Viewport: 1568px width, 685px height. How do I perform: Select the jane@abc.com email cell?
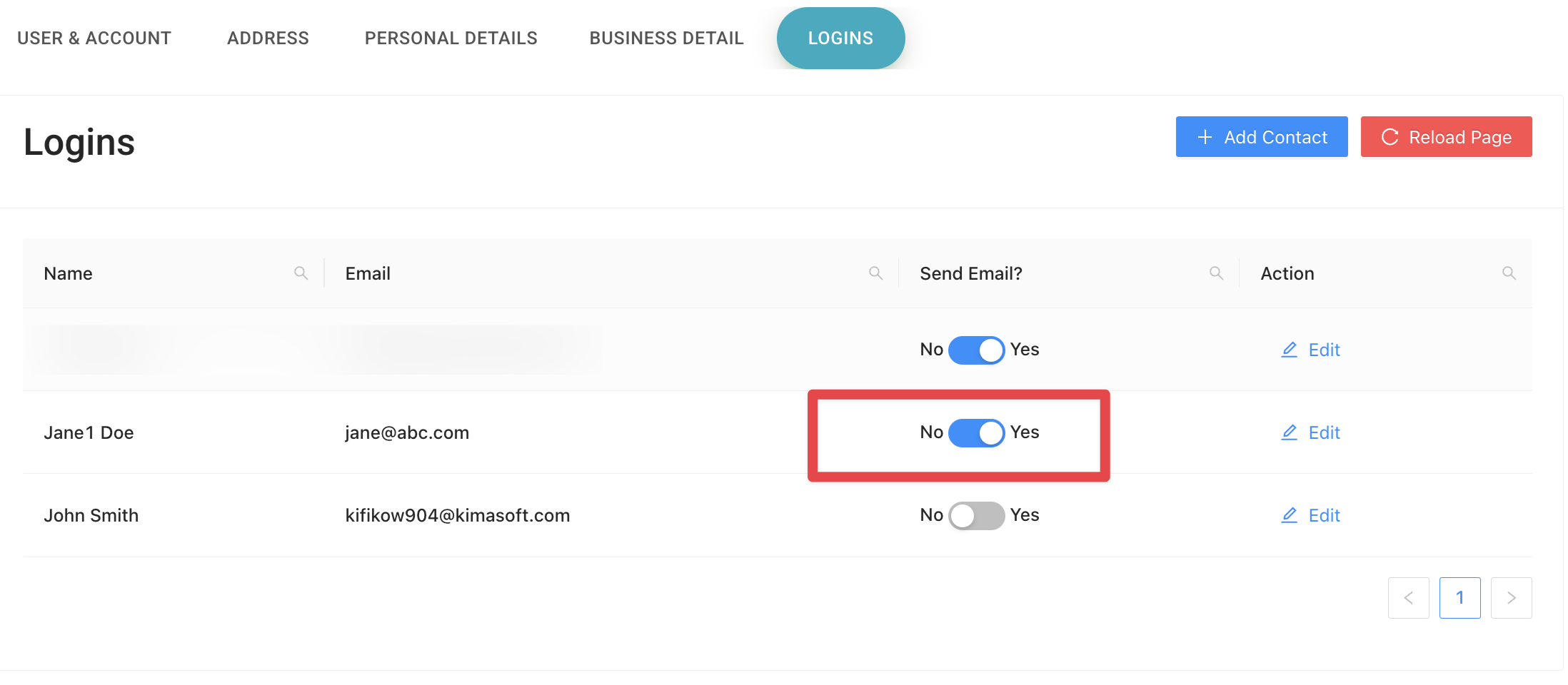407,432
